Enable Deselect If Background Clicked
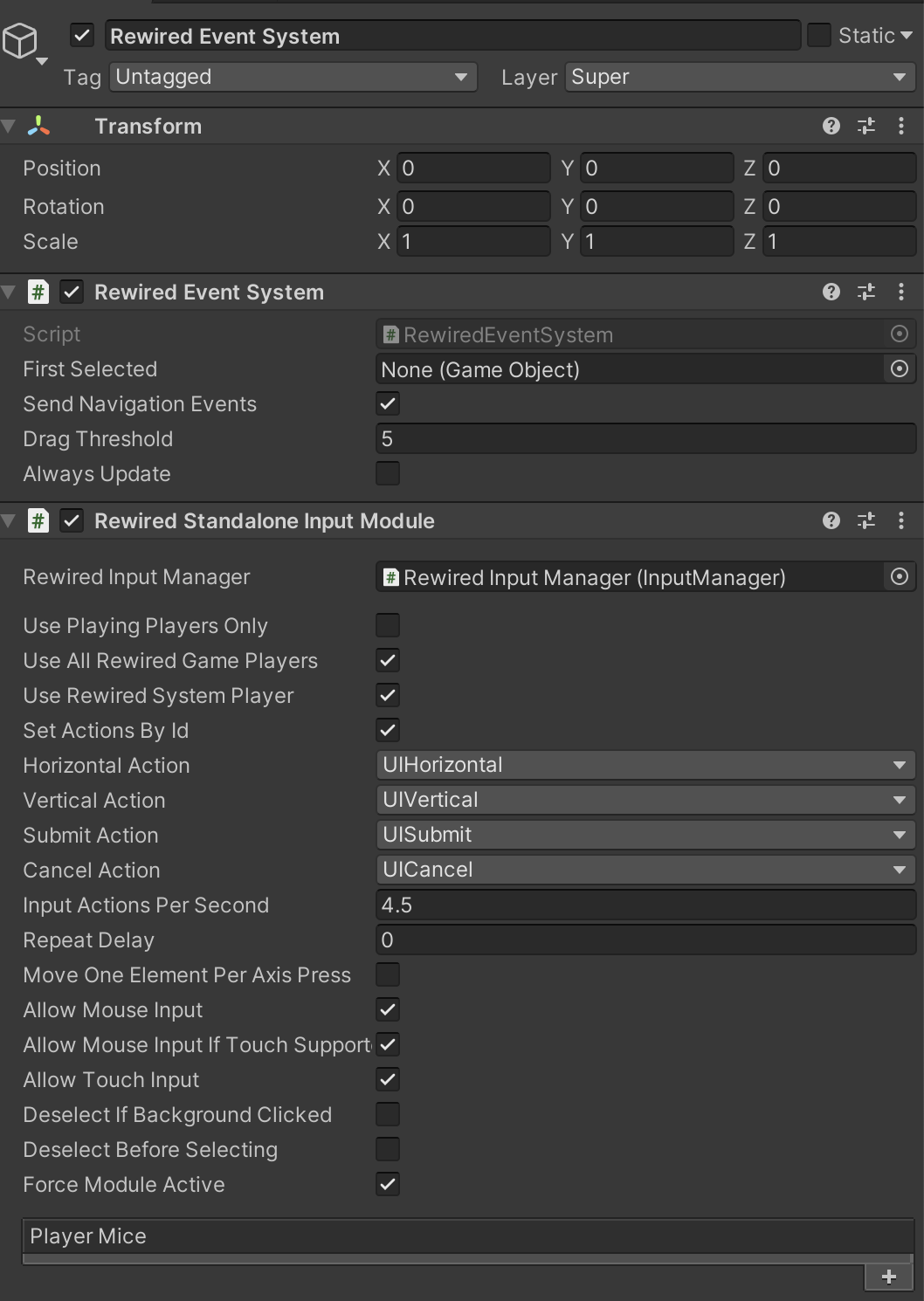The height and width of the screenshot is (1301, 924). coord(388,1114)
